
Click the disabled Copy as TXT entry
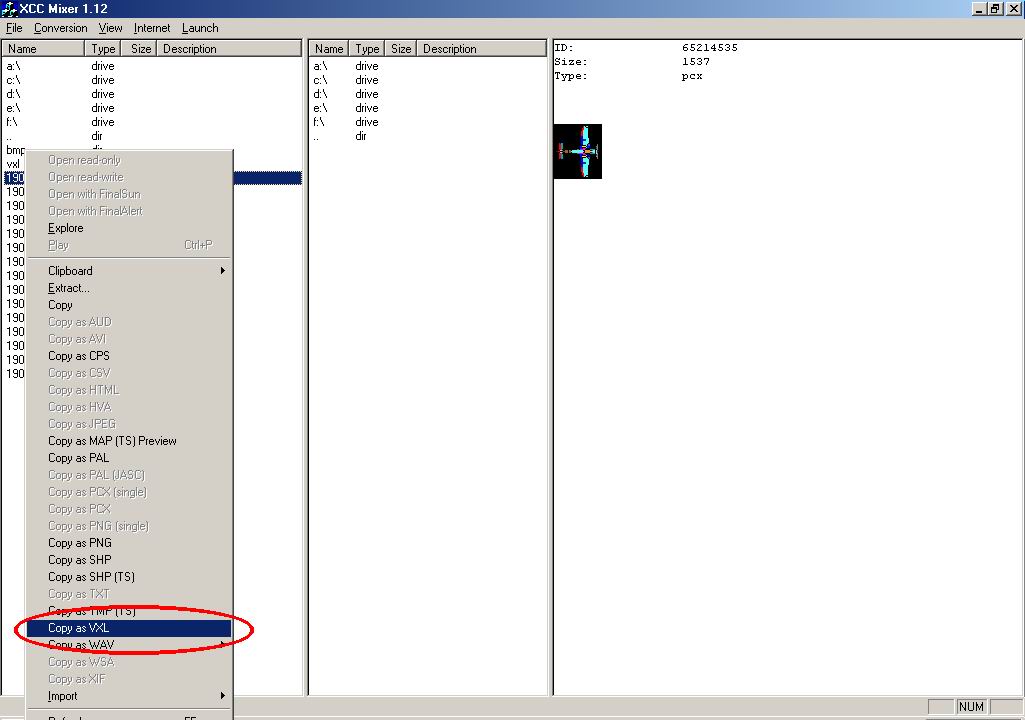pyautogui.click(x=129, y=594)
